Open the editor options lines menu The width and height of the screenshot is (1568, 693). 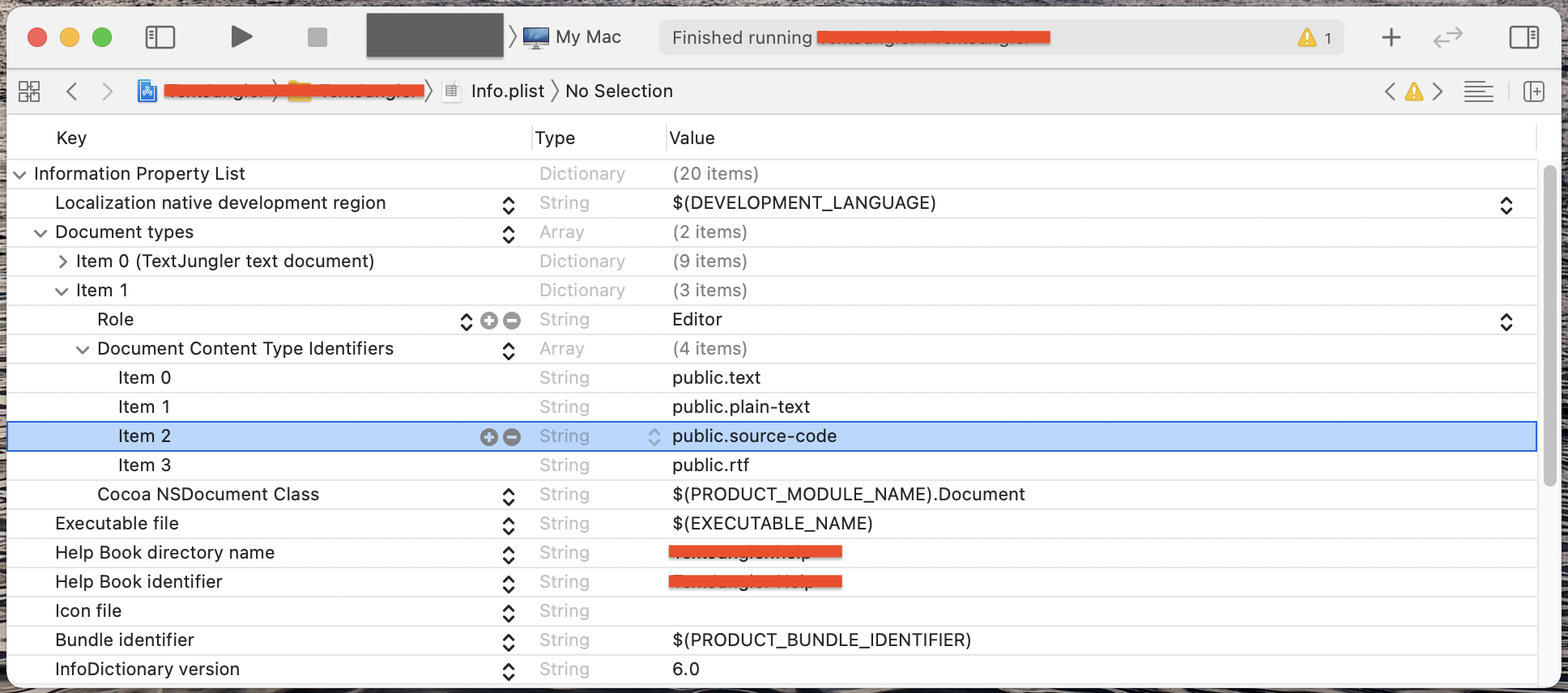coord(1479,92)
